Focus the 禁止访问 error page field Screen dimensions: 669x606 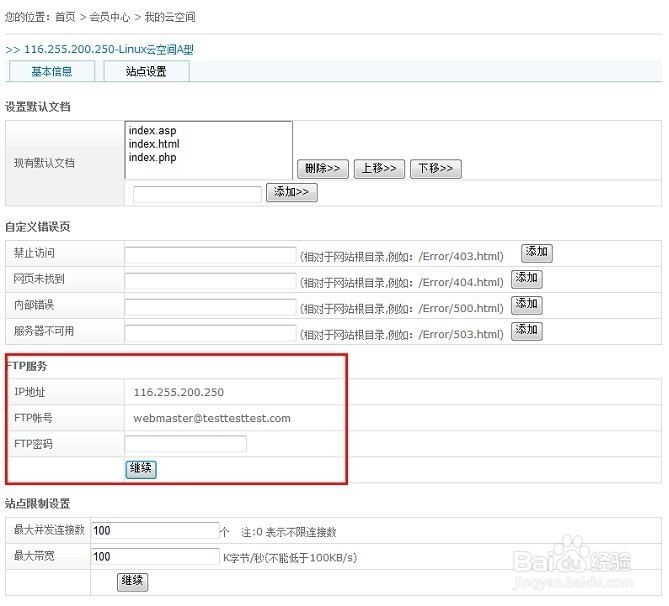pos(210,255)
